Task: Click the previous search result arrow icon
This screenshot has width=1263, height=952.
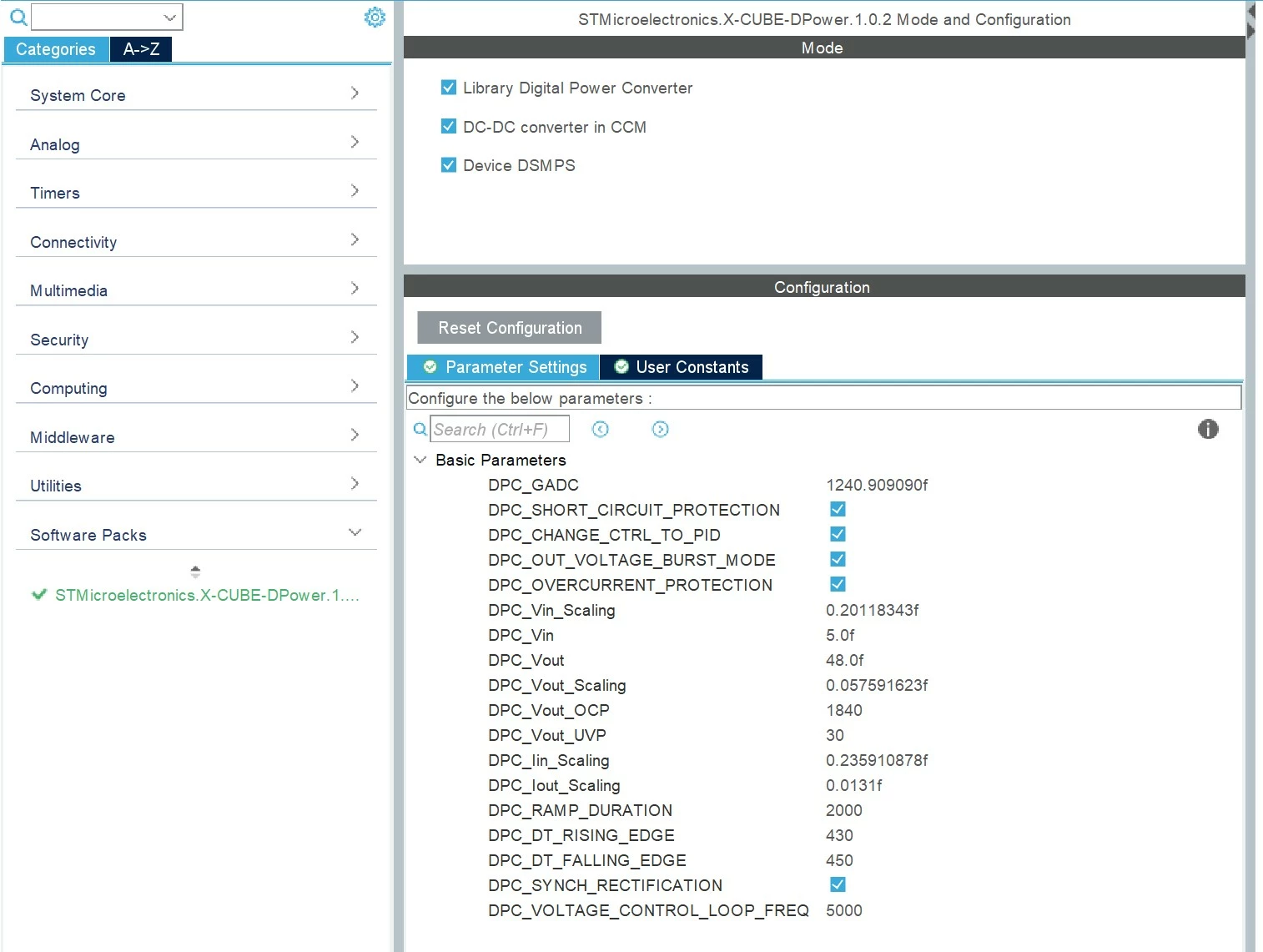Action: pyautogui.click(x=600, y=429)
